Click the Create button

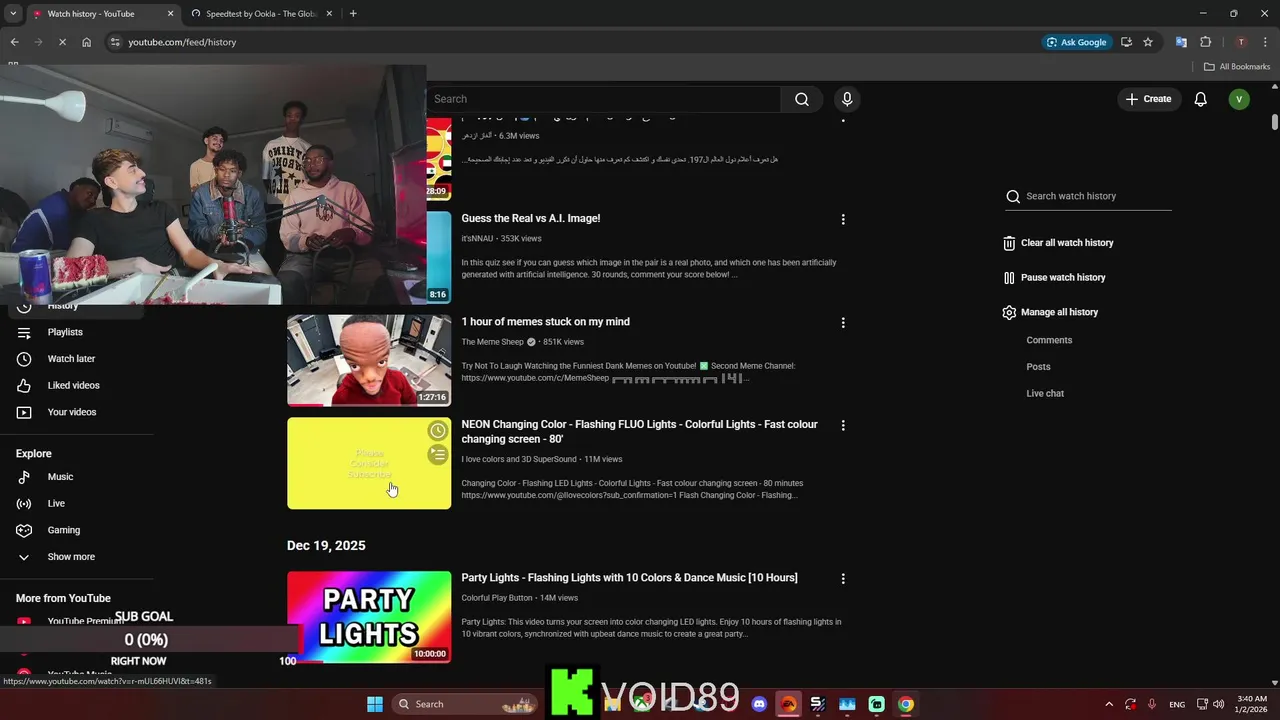[1148, 99]
